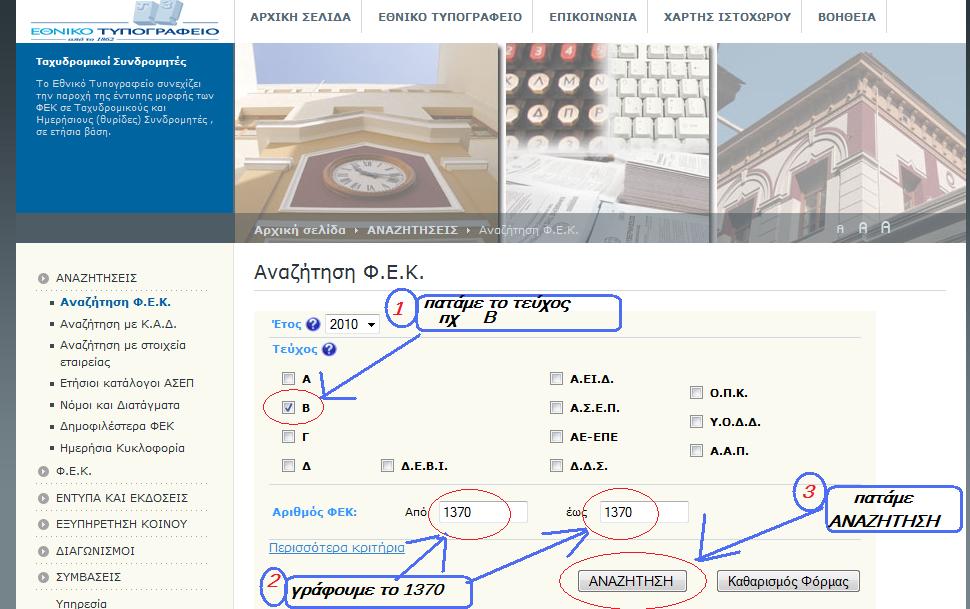Click the Από FEK number field
The height and width of the screenshot is (609, 970).
click(478, 512)
